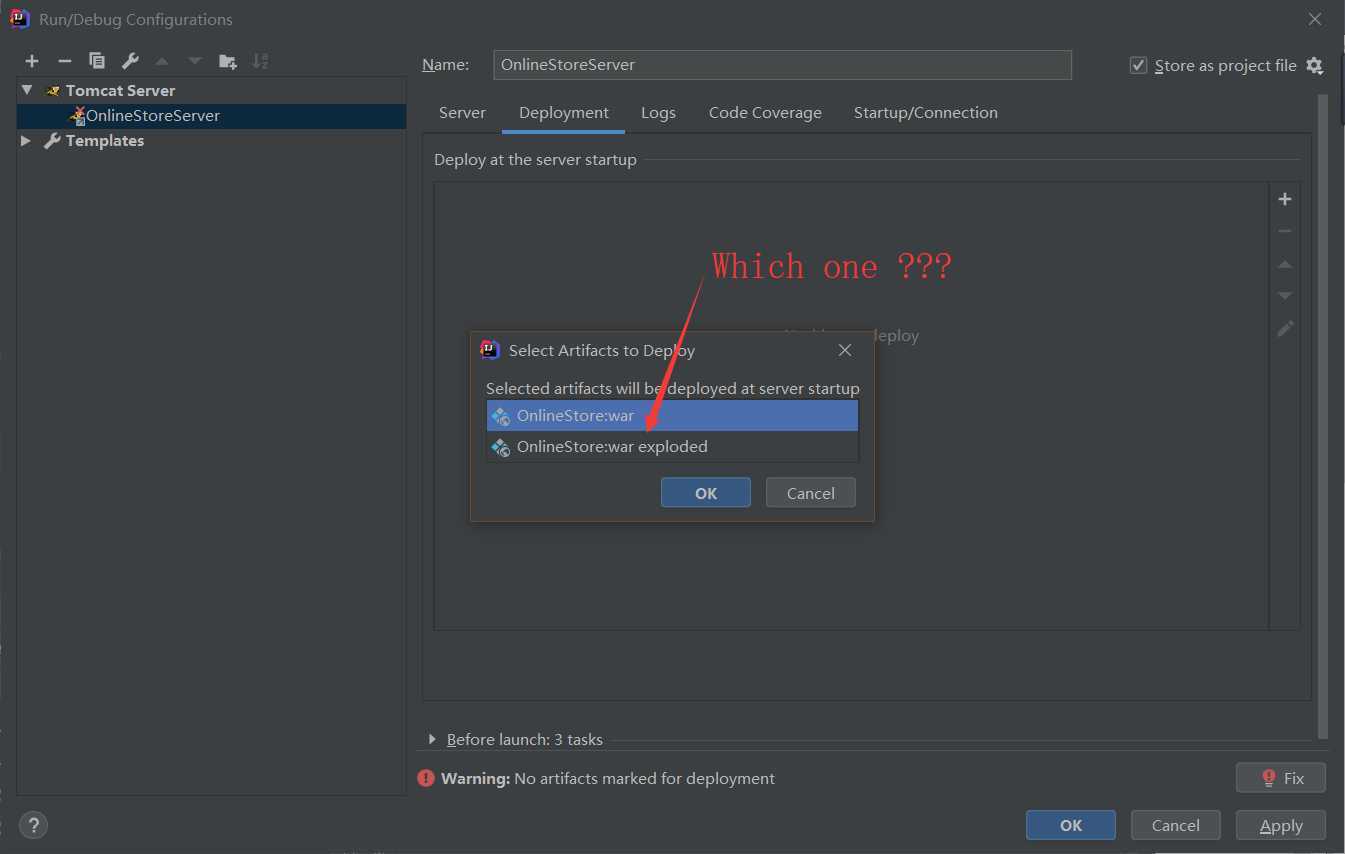Focus the Name input field

point(782,65)
